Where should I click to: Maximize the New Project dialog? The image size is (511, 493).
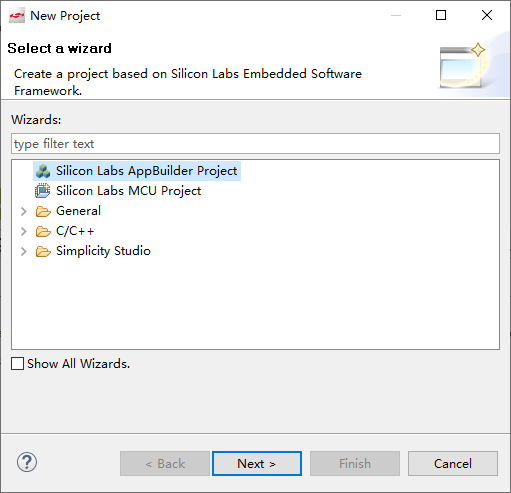pyautogui.click(x=441, y=15)
